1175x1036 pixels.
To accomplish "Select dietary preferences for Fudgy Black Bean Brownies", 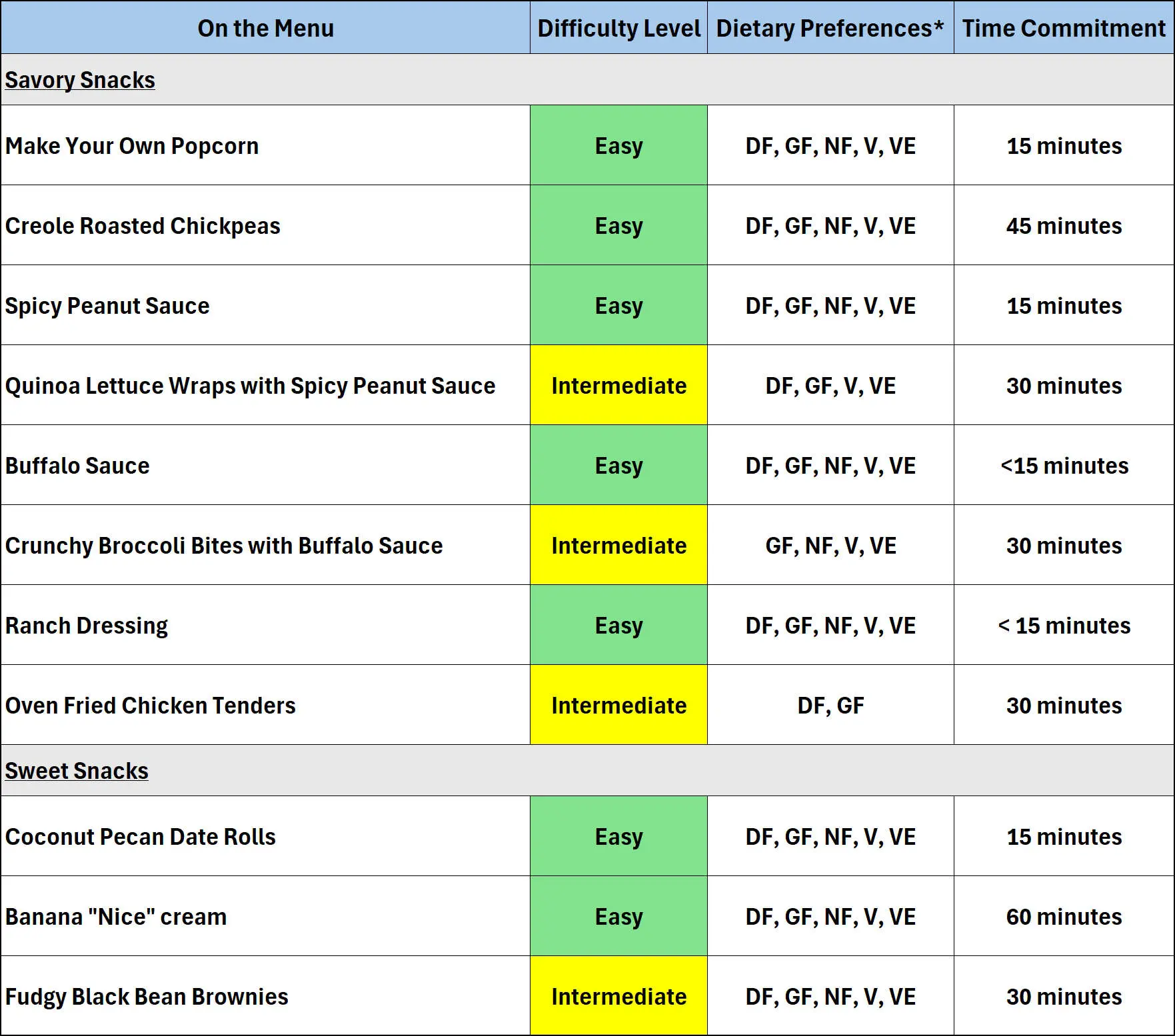I will 830,996.
